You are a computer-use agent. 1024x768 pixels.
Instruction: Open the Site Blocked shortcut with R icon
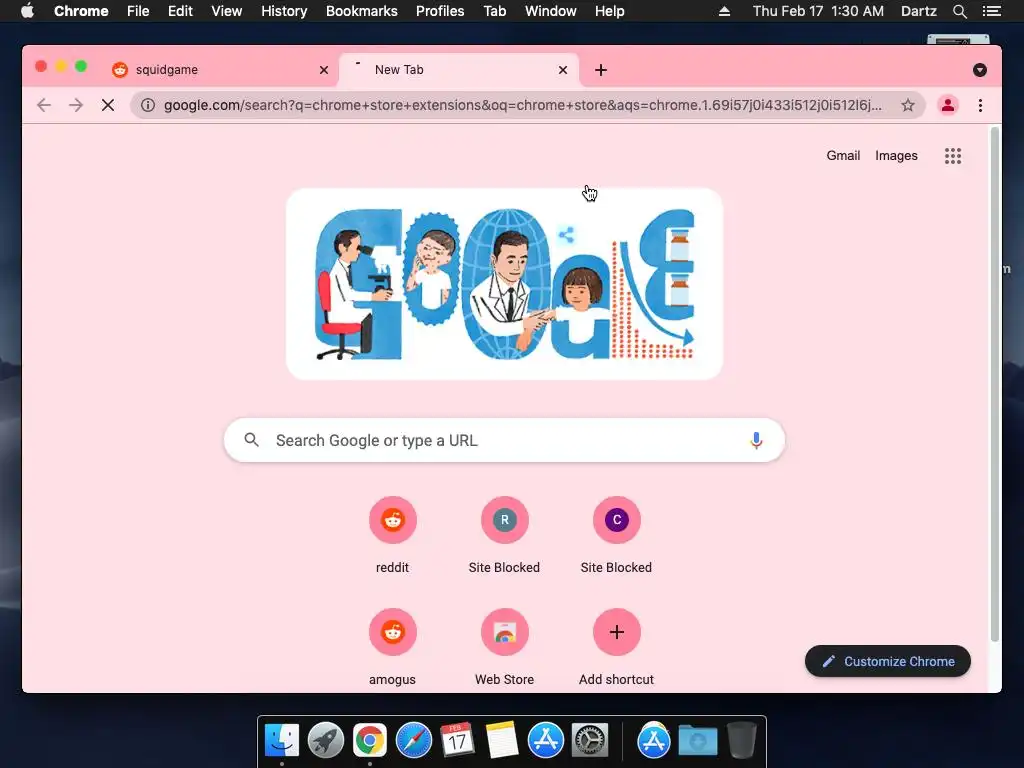504,536
